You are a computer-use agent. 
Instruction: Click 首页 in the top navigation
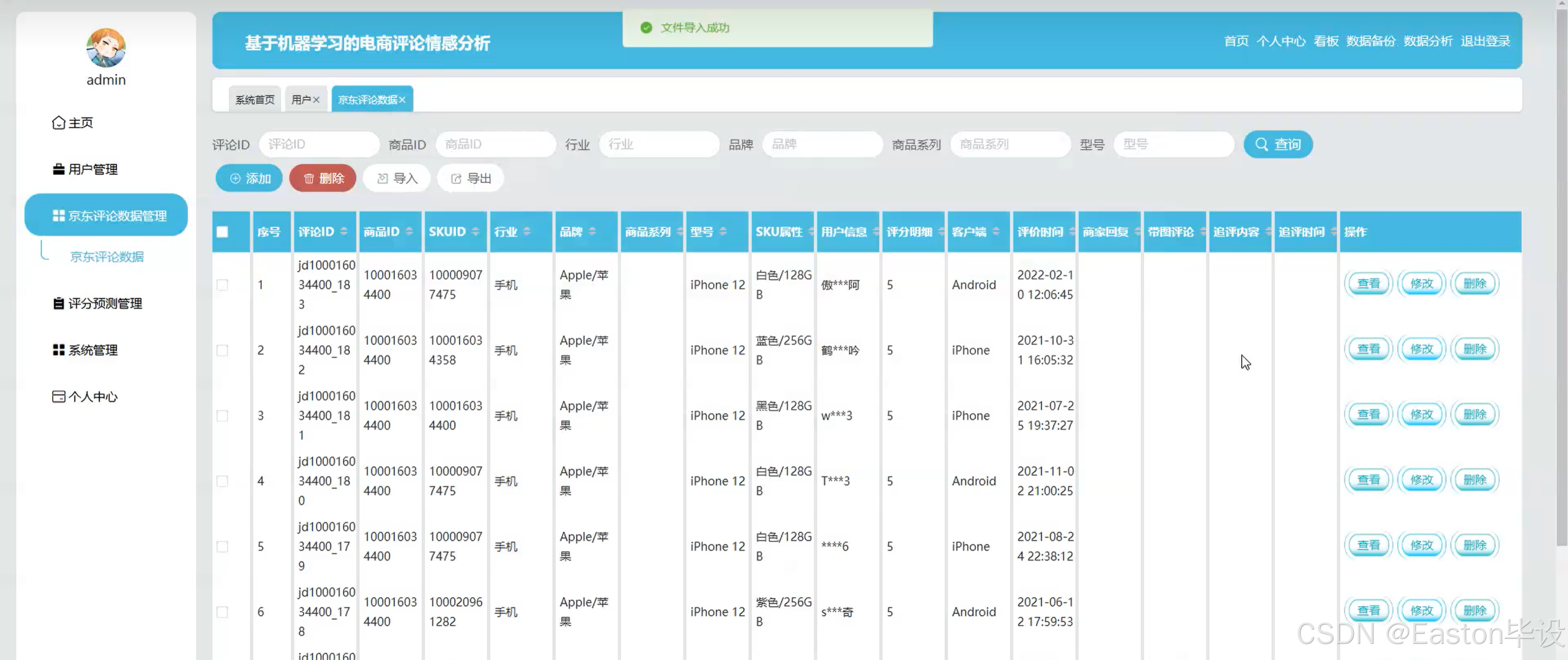[x=1236, y=41]
